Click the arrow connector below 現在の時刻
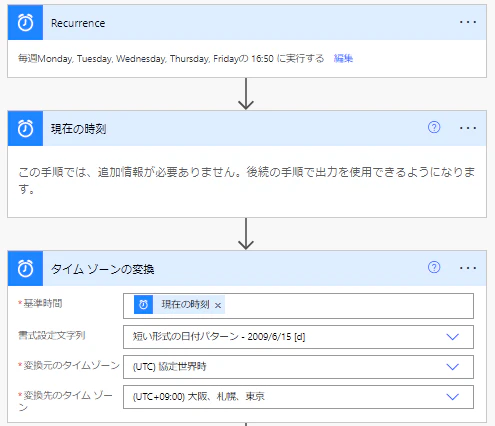 [x=246, y=234]
